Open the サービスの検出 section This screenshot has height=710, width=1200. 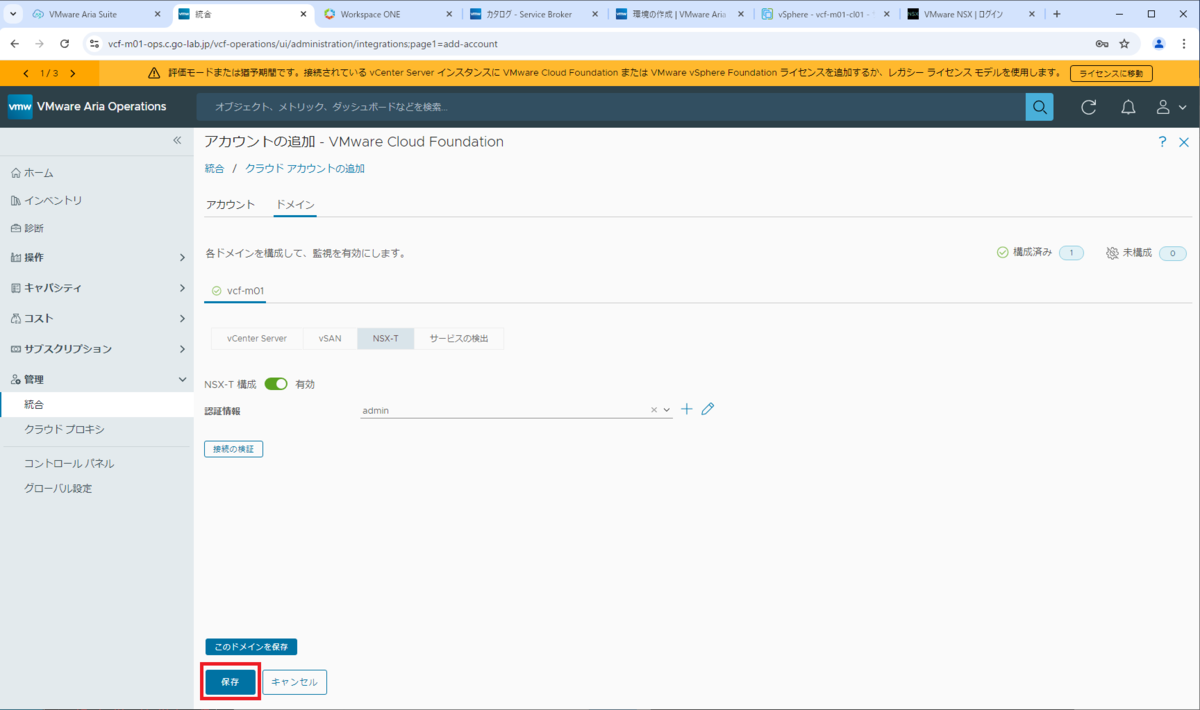coord(459,339)
